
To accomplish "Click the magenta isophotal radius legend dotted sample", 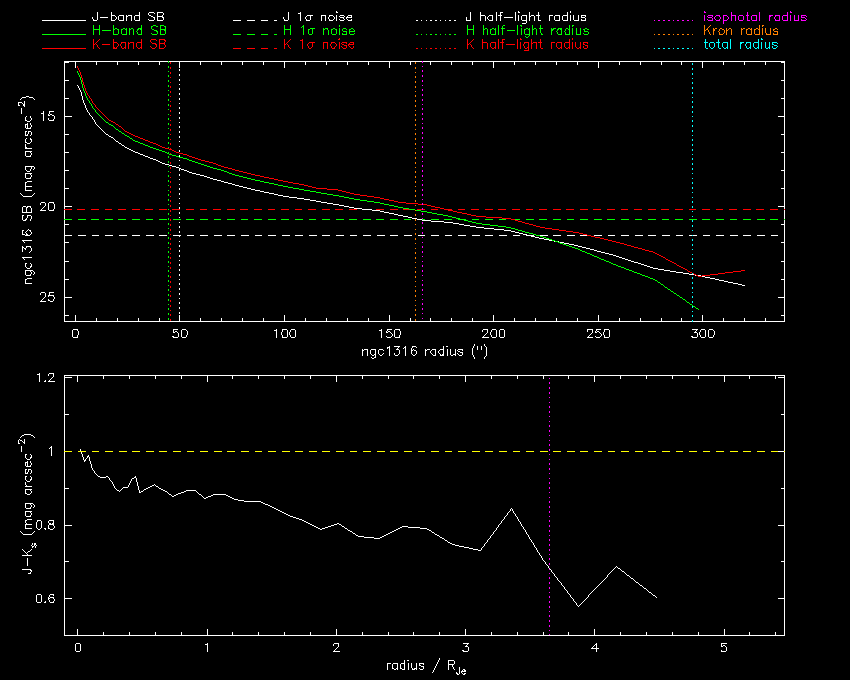I will pos(674,21).
